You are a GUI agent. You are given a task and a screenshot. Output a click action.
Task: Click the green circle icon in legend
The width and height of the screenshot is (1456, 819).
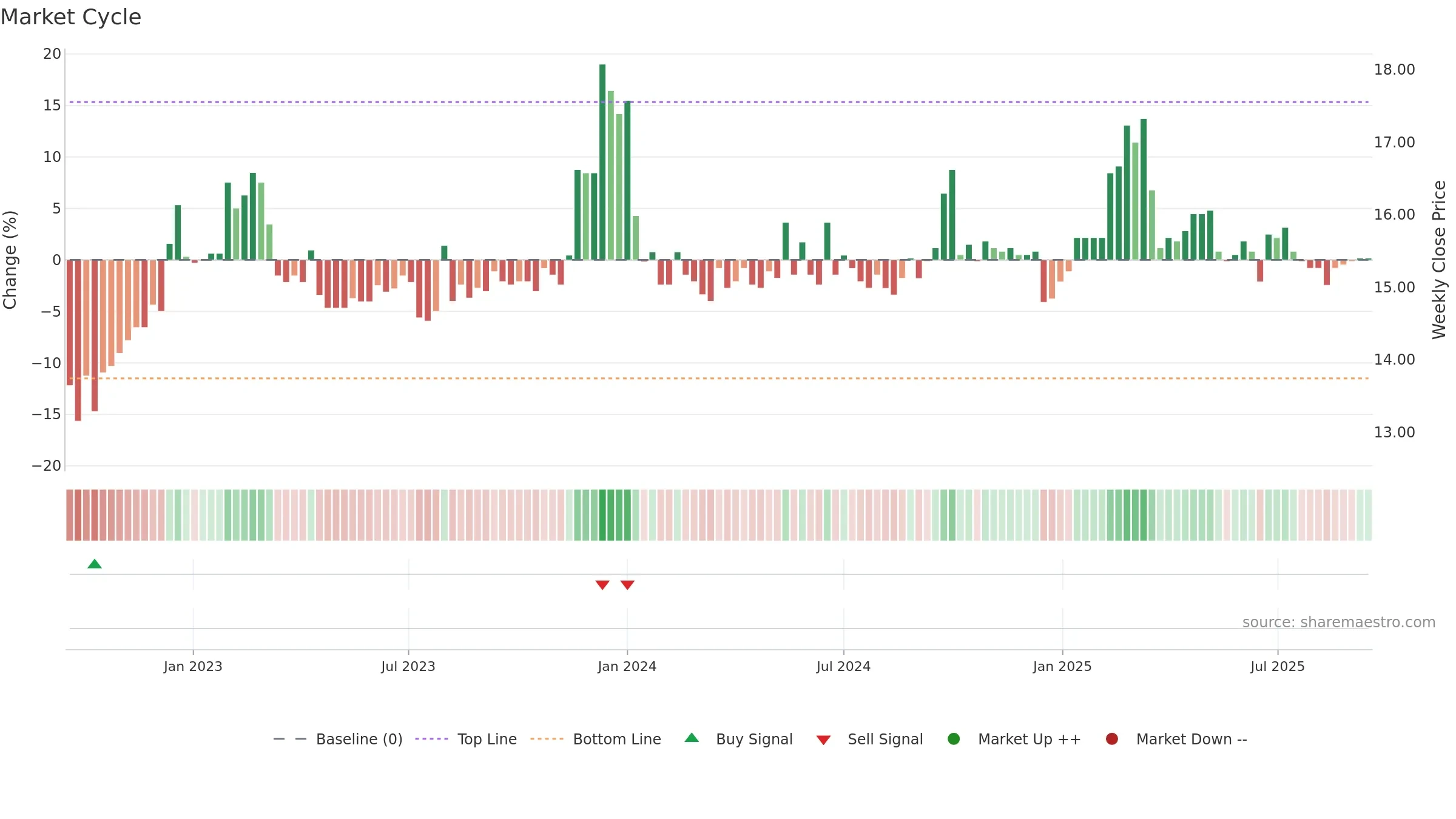tap(954, 739)
